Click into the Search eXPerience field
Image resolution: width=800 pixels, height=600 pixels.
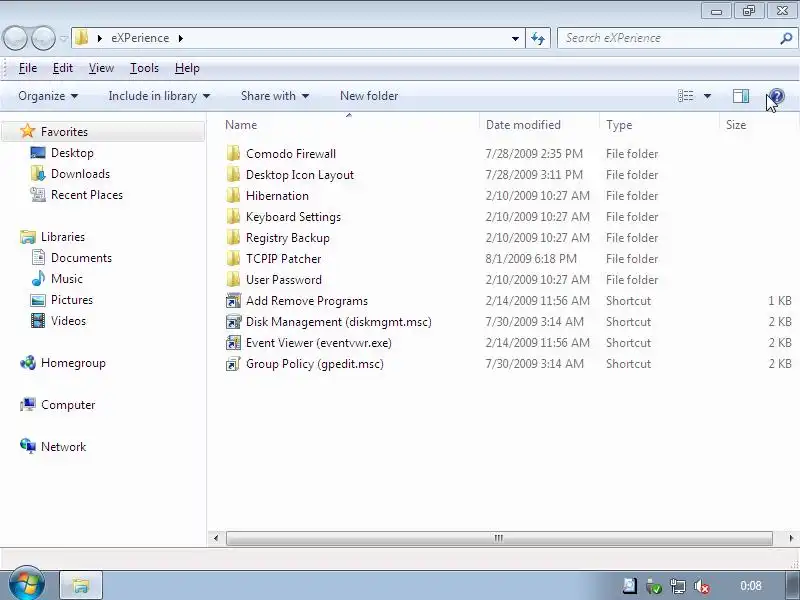(x=669, y=38)
